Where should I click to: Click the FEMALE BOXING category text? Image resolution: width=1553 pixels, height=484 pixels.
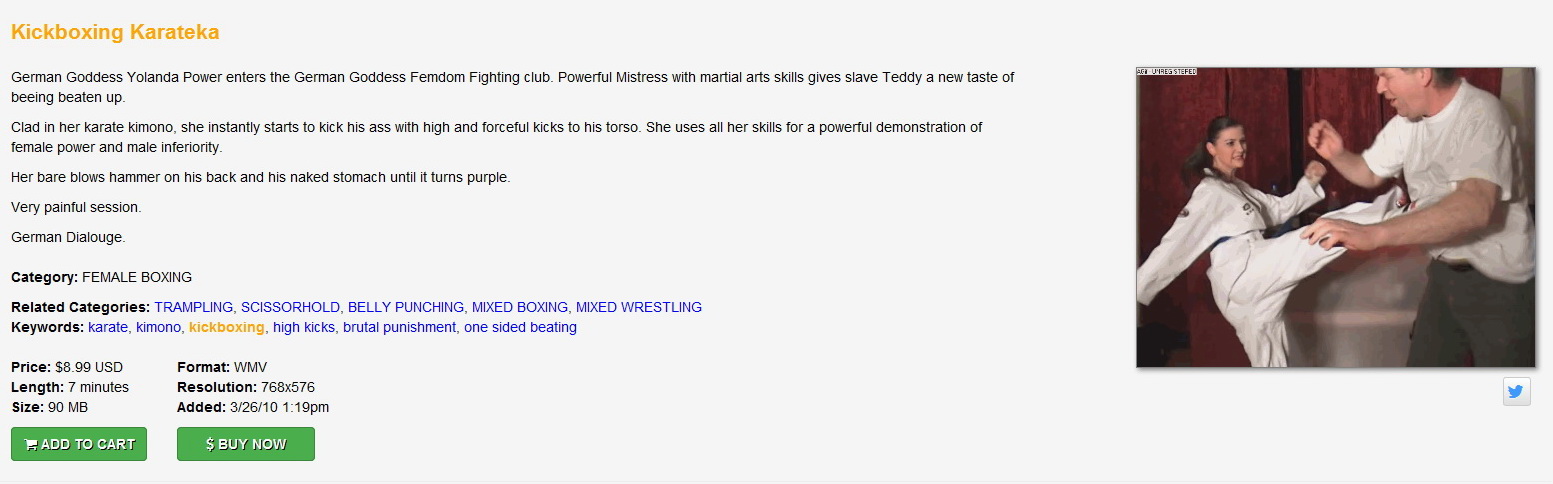tap(137, 277)
